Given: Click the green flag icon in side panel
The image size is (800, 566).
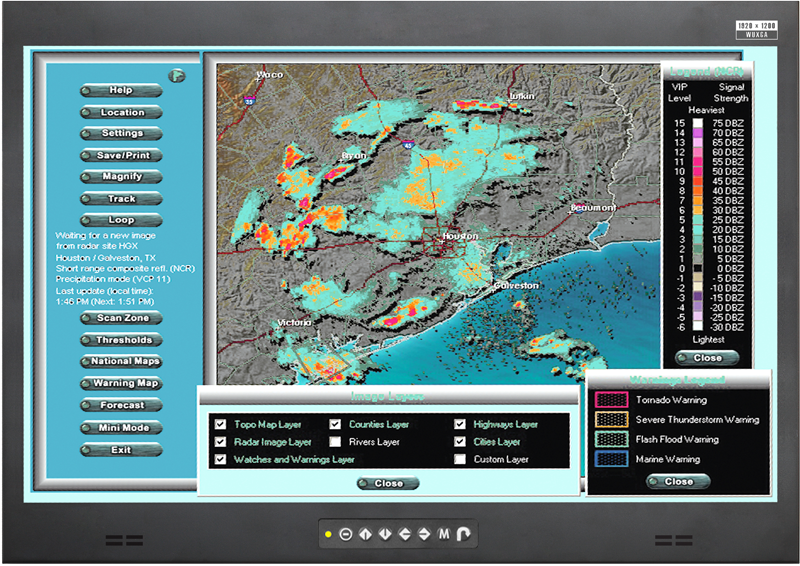Looking at the screenshot, I should pyautogui.click(x=177, y=74).
